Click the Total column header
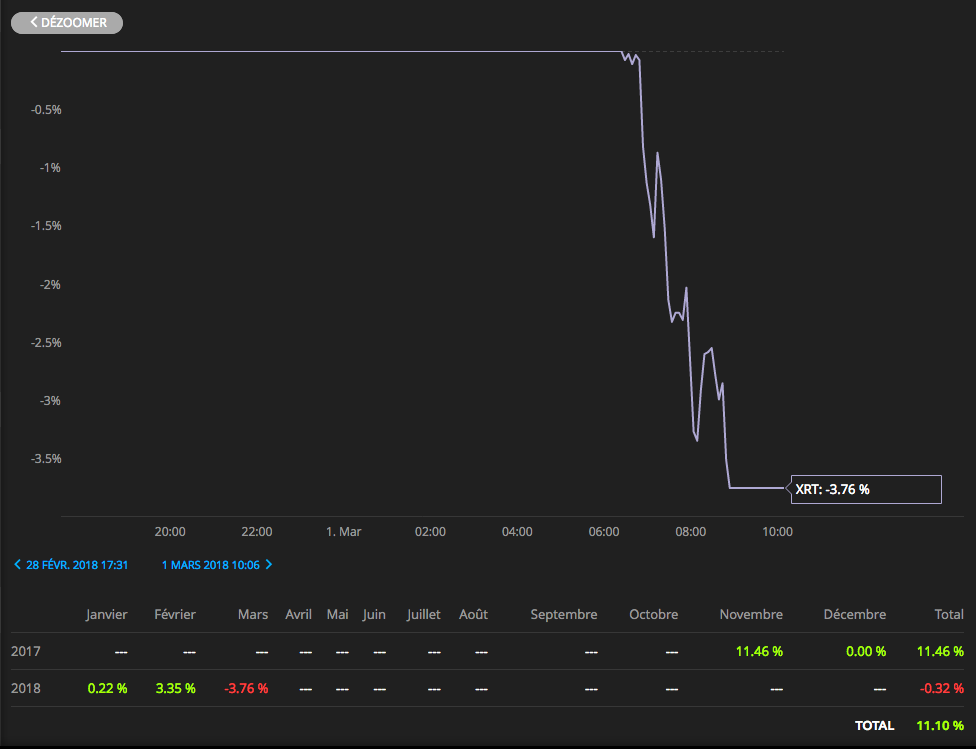The image size is (976, 749). click(x=949, y=615)
